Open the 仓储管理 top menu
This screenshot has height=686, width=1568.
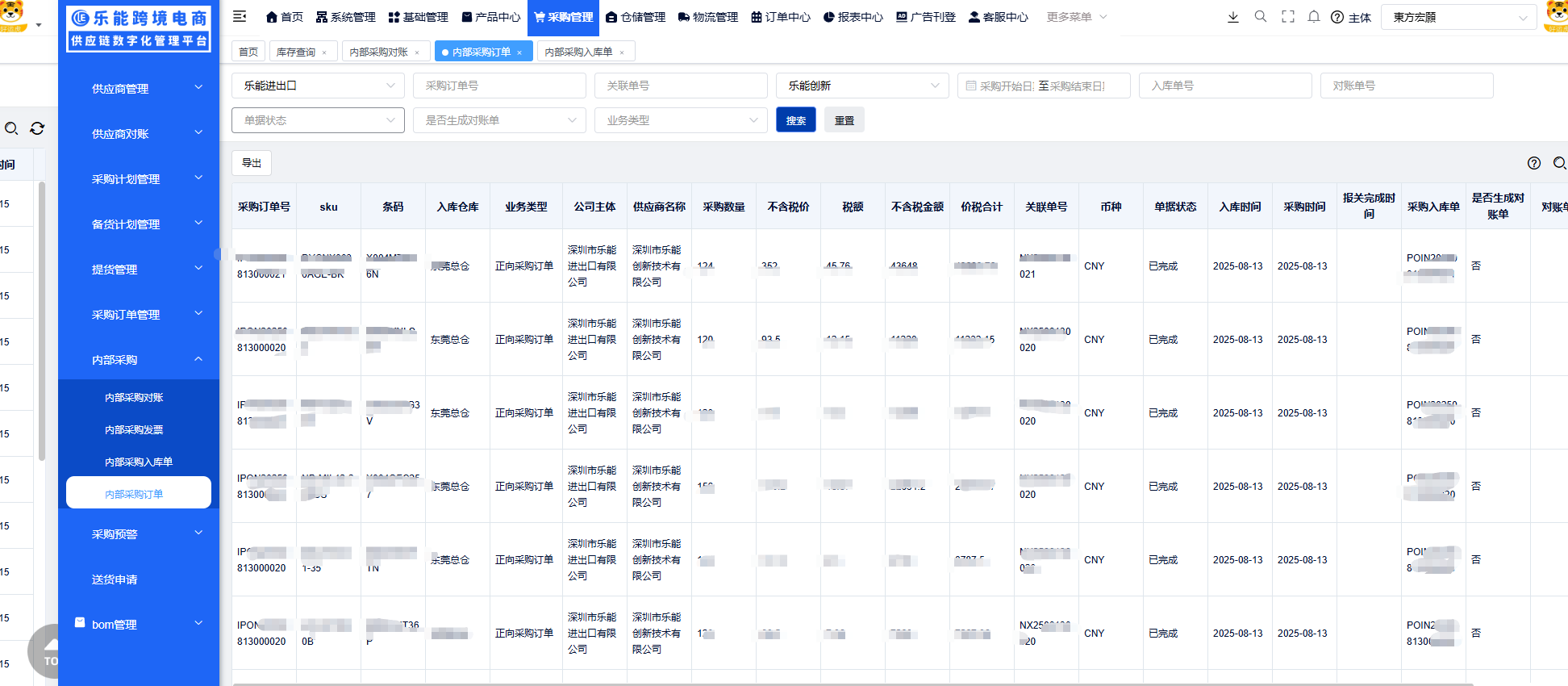pyautogui.click(x=636, y=17)
